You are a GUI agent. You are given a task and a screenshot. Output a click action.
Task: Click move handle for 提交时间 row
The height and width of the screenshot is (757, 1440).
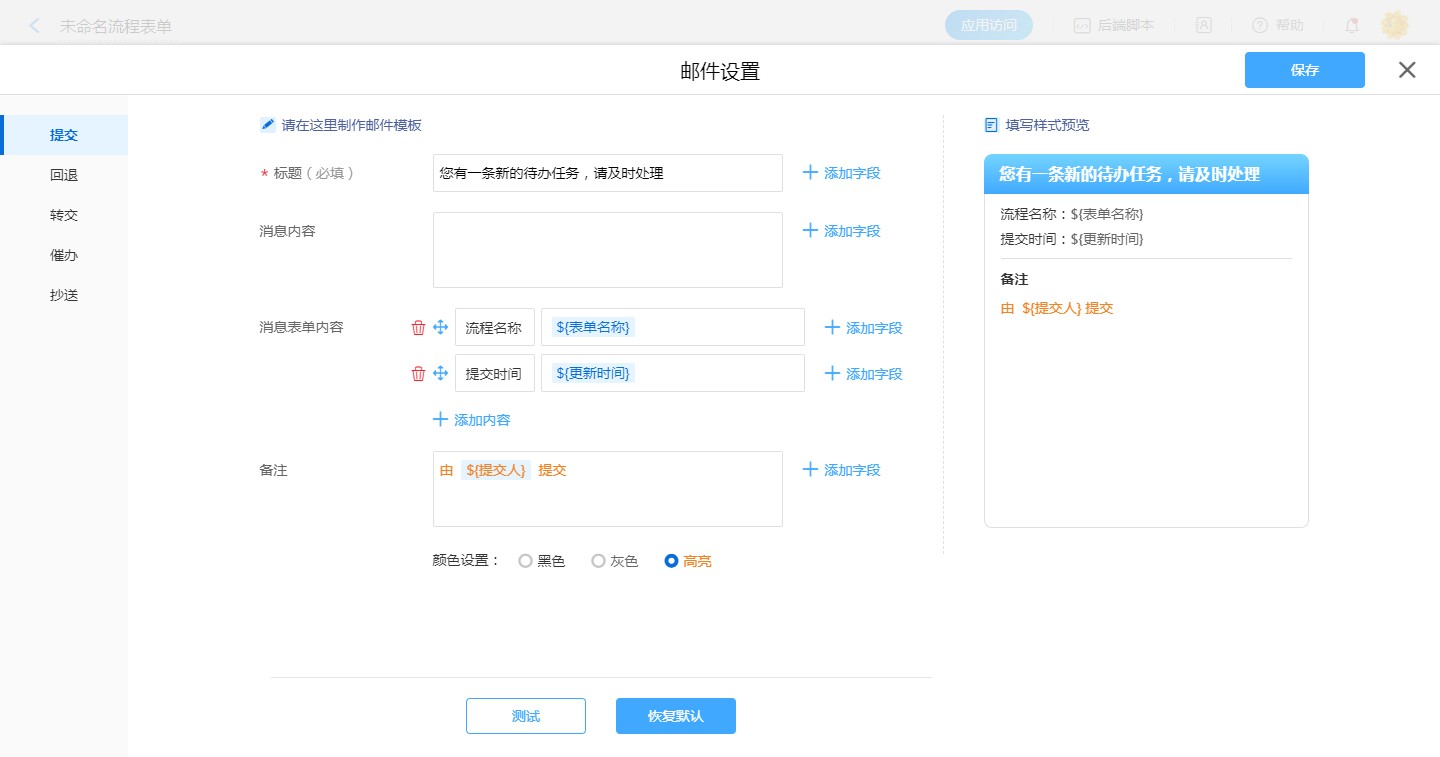[440, 374]
